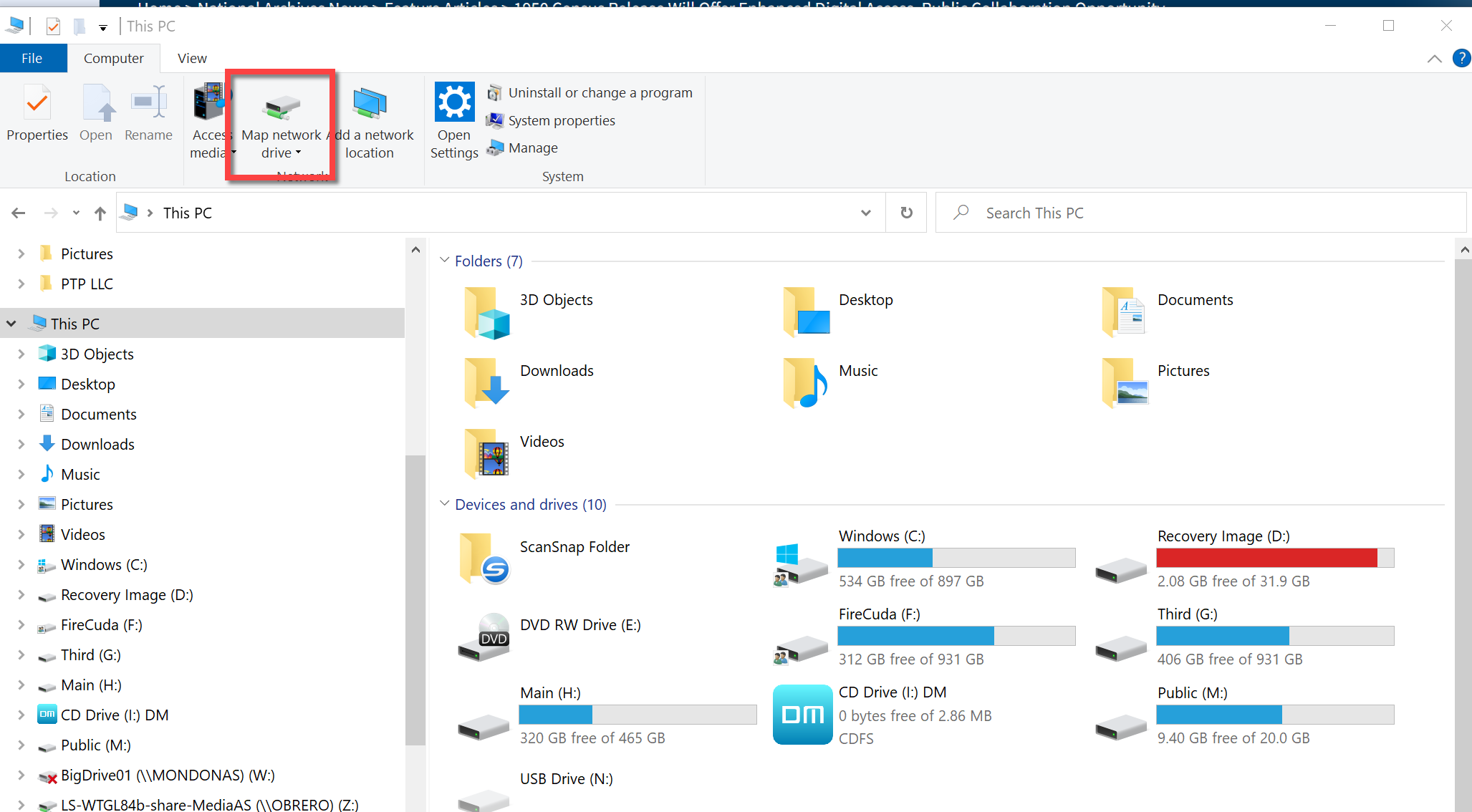Collapse the ribbon with the chevron
Image resolution: width=1472 pixels, height=812 pixels.
point(1434,59)
